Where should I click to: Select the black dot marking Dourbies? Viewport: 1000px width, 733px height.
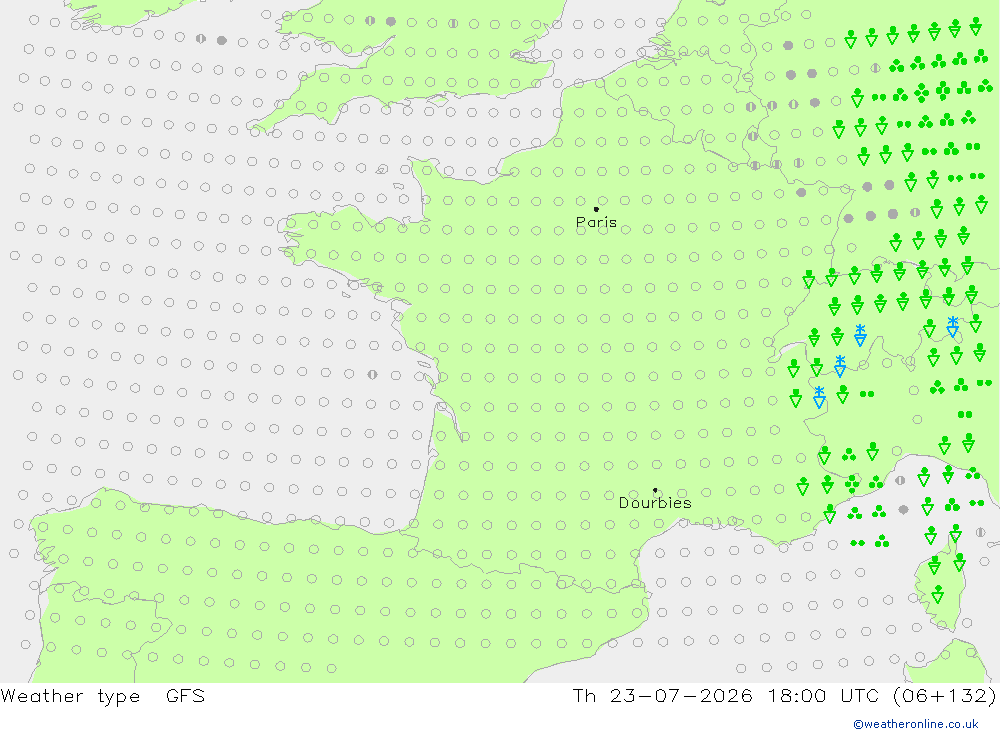655,490
